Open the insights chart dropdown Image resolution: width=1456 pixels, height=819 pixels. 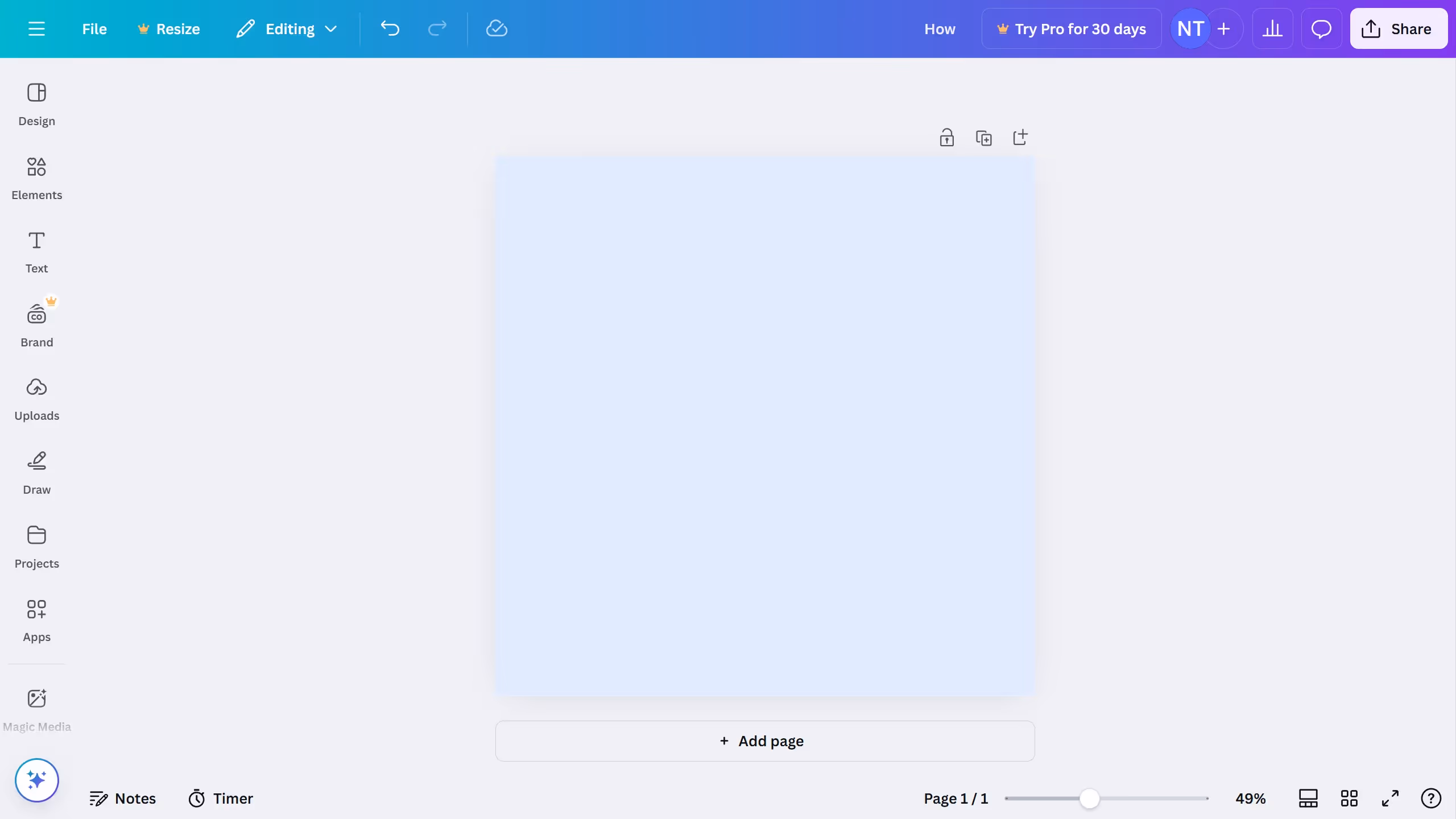pyautogui.click(x=1272, y=28)
